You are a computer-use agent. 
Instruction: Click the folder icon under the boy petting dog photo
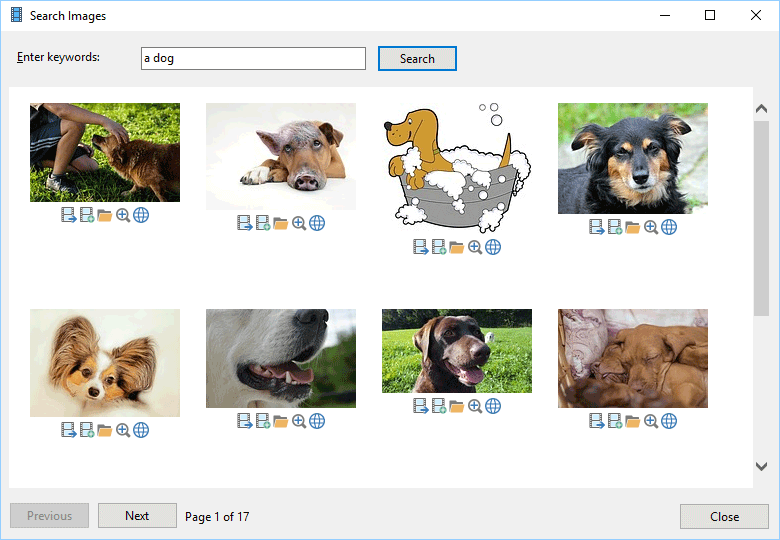tap(104, 215)
